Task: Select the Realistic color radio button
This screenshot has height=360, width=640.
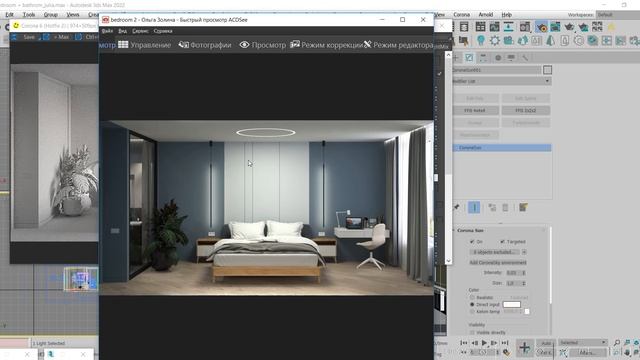Action: click(472, 298)
